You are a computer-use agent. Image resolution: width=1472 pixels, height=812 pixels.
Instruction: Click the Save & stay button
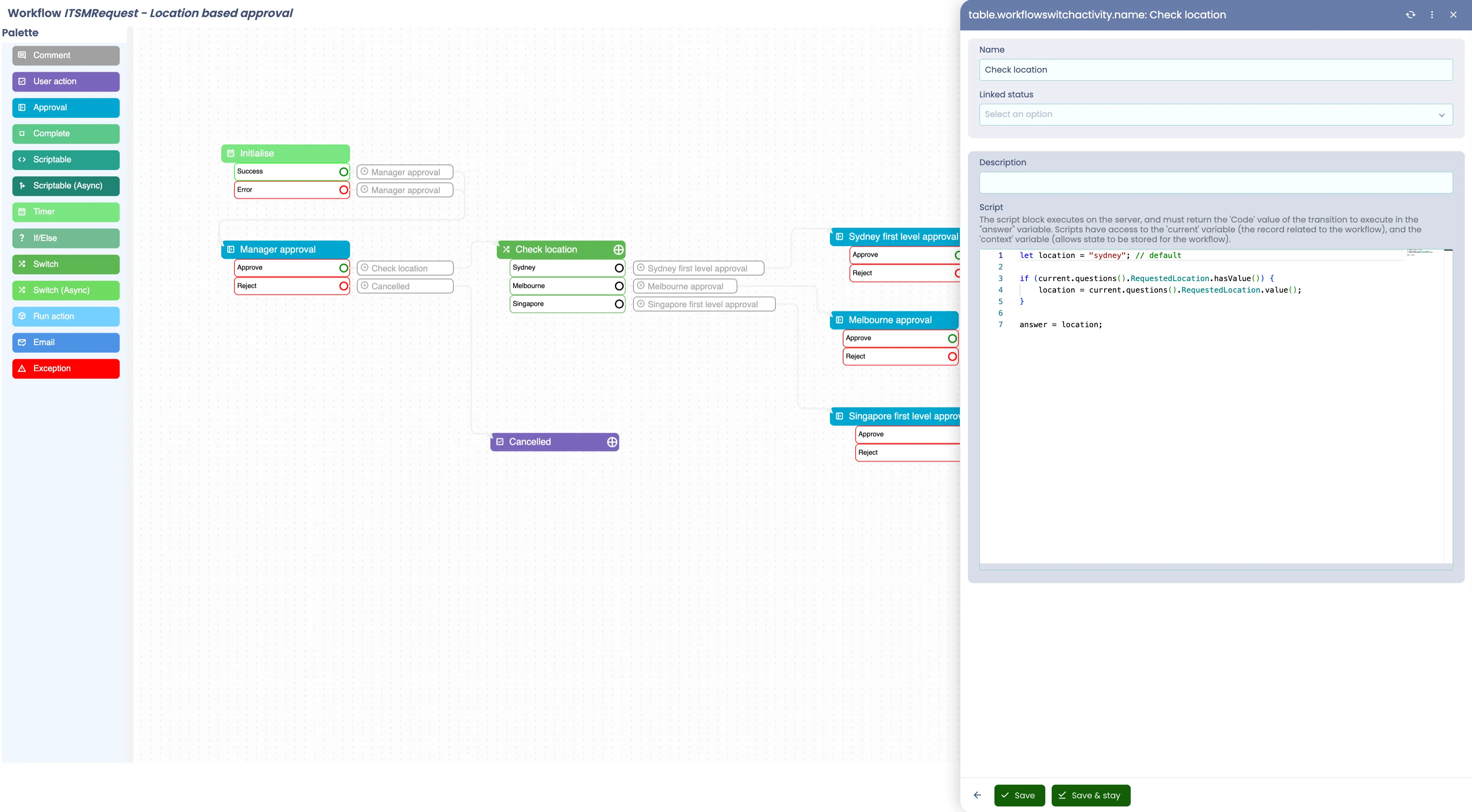pyautogui.click(x=1090, y=795)
